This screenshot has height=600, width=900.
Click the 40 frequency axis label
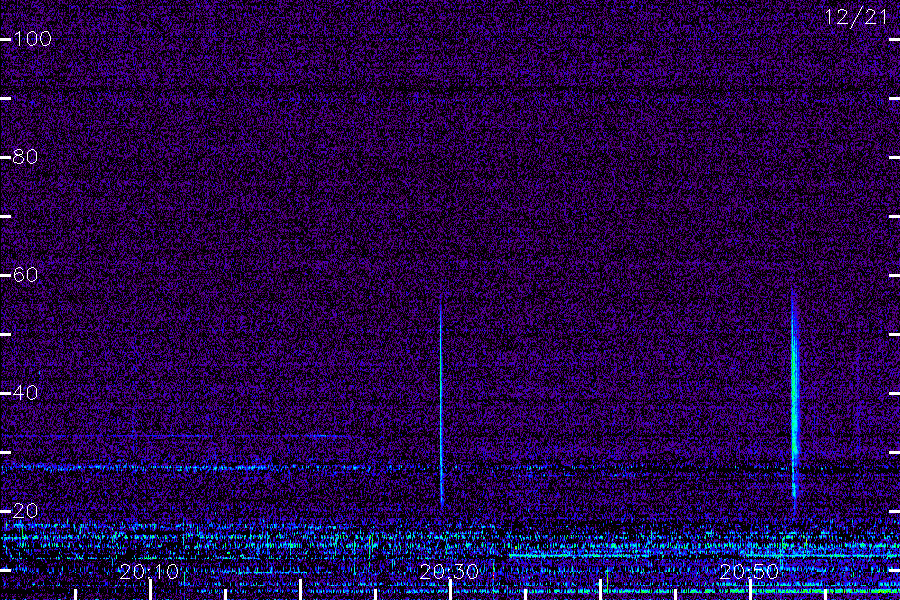pyautogui.click(x=25, y=393)
